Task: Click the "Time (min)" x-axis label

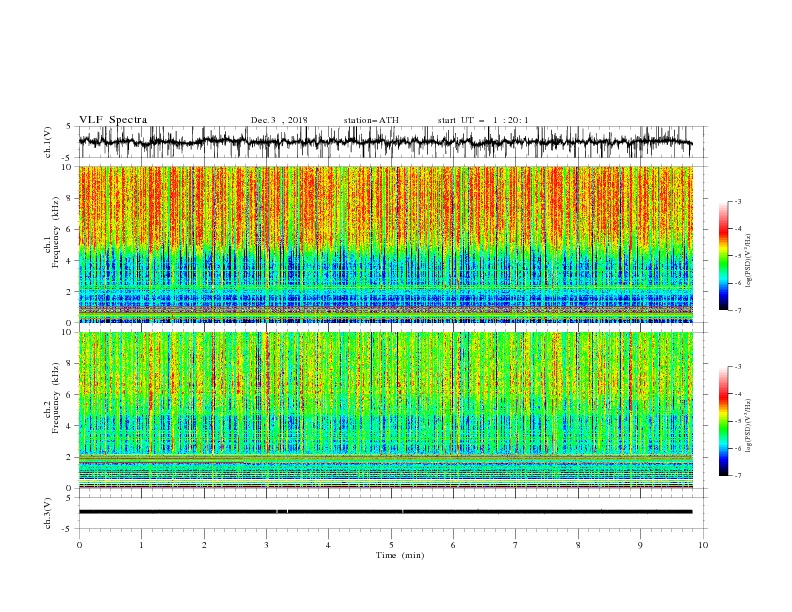Action: 400,555
